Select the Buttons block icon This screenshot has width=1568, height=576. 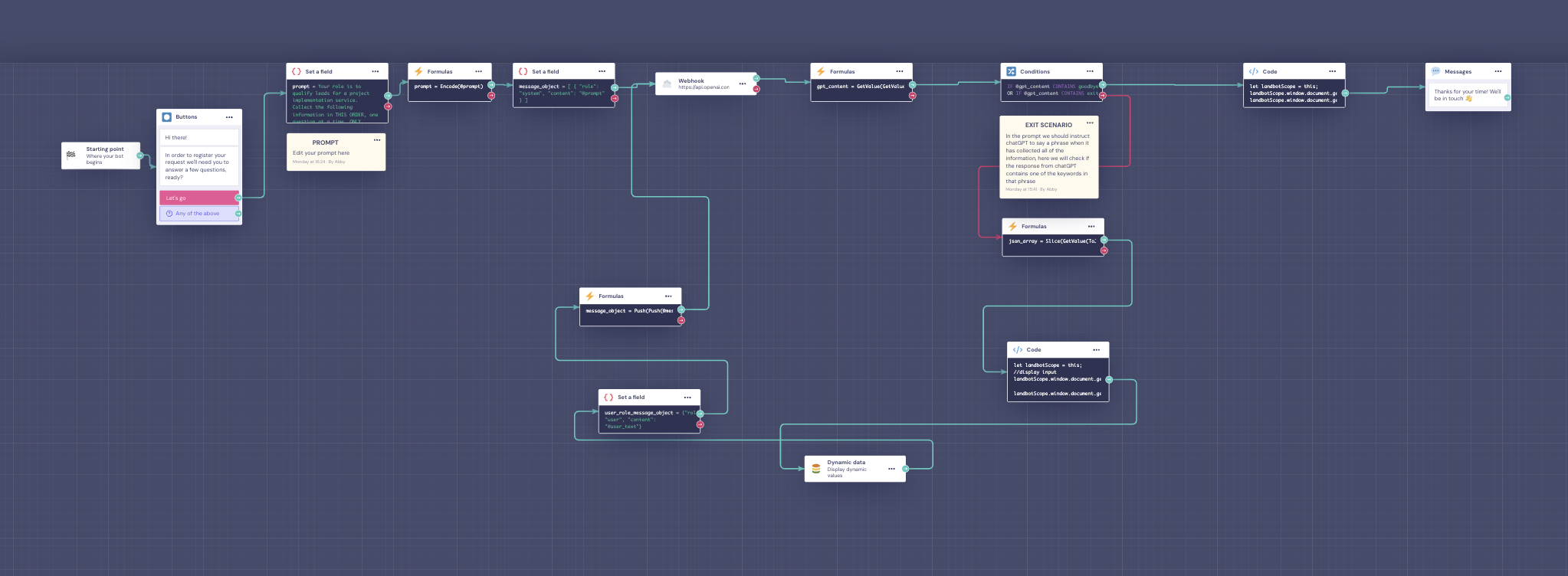(166, 117)
